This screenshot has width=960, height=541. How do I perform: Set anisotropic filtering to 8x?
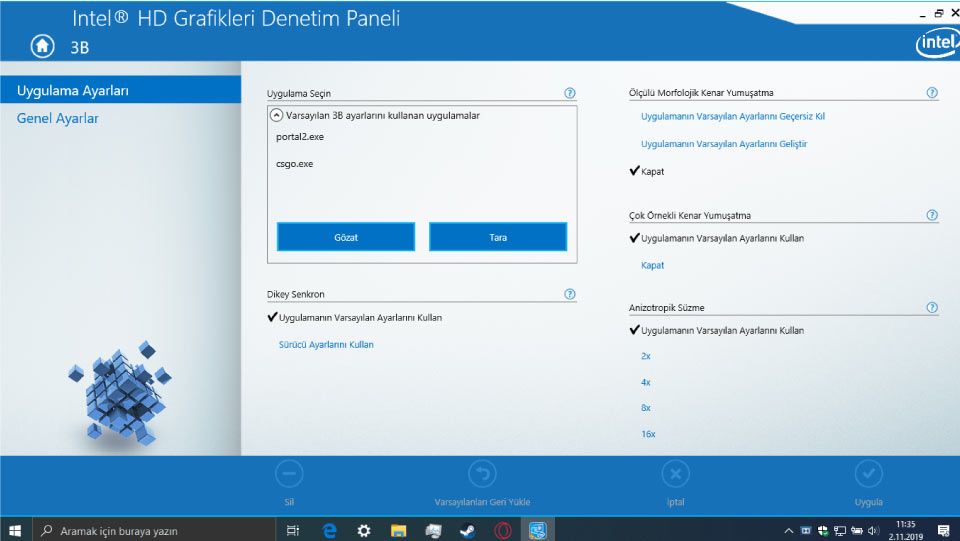645,408
